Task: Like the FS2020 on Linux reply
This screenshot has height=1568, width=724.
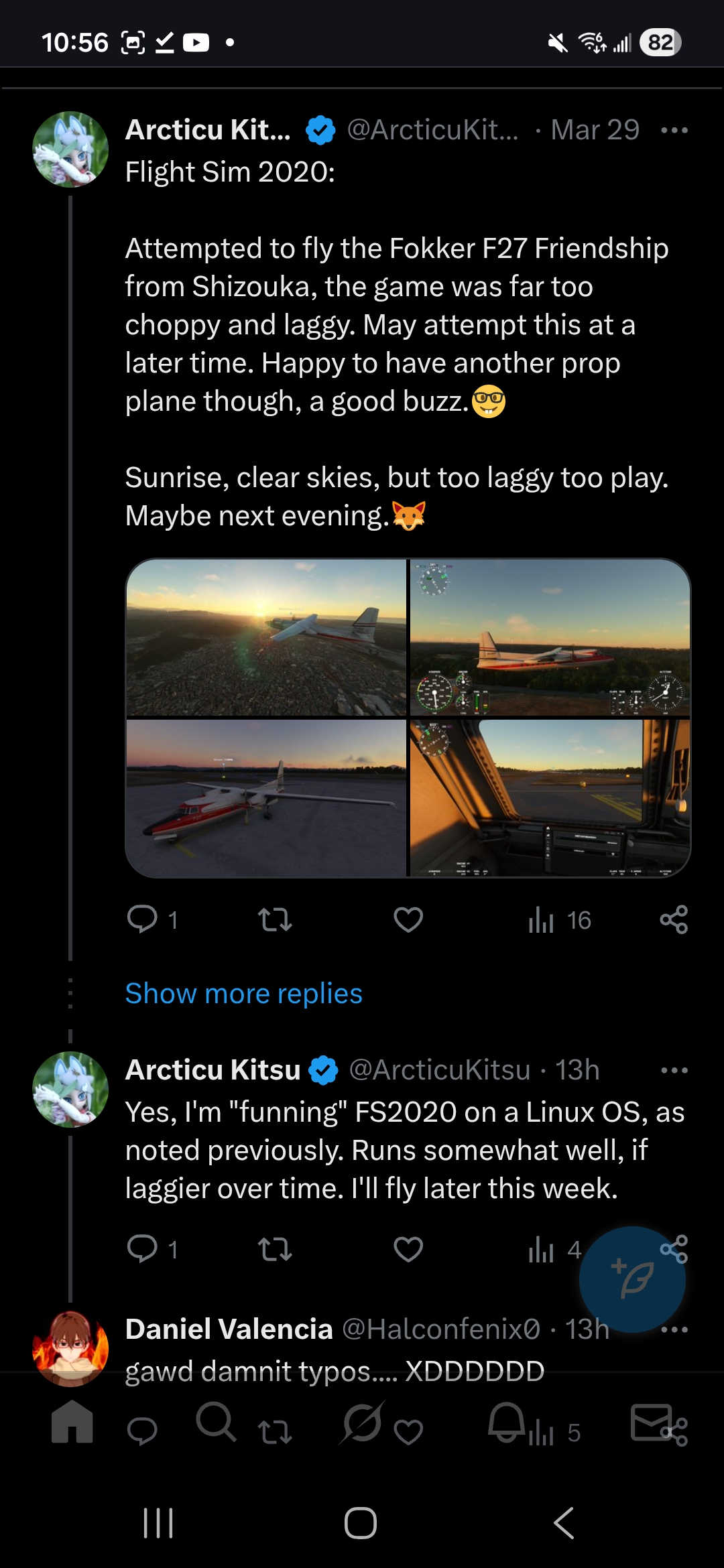Action: (x=408, y=1249)
